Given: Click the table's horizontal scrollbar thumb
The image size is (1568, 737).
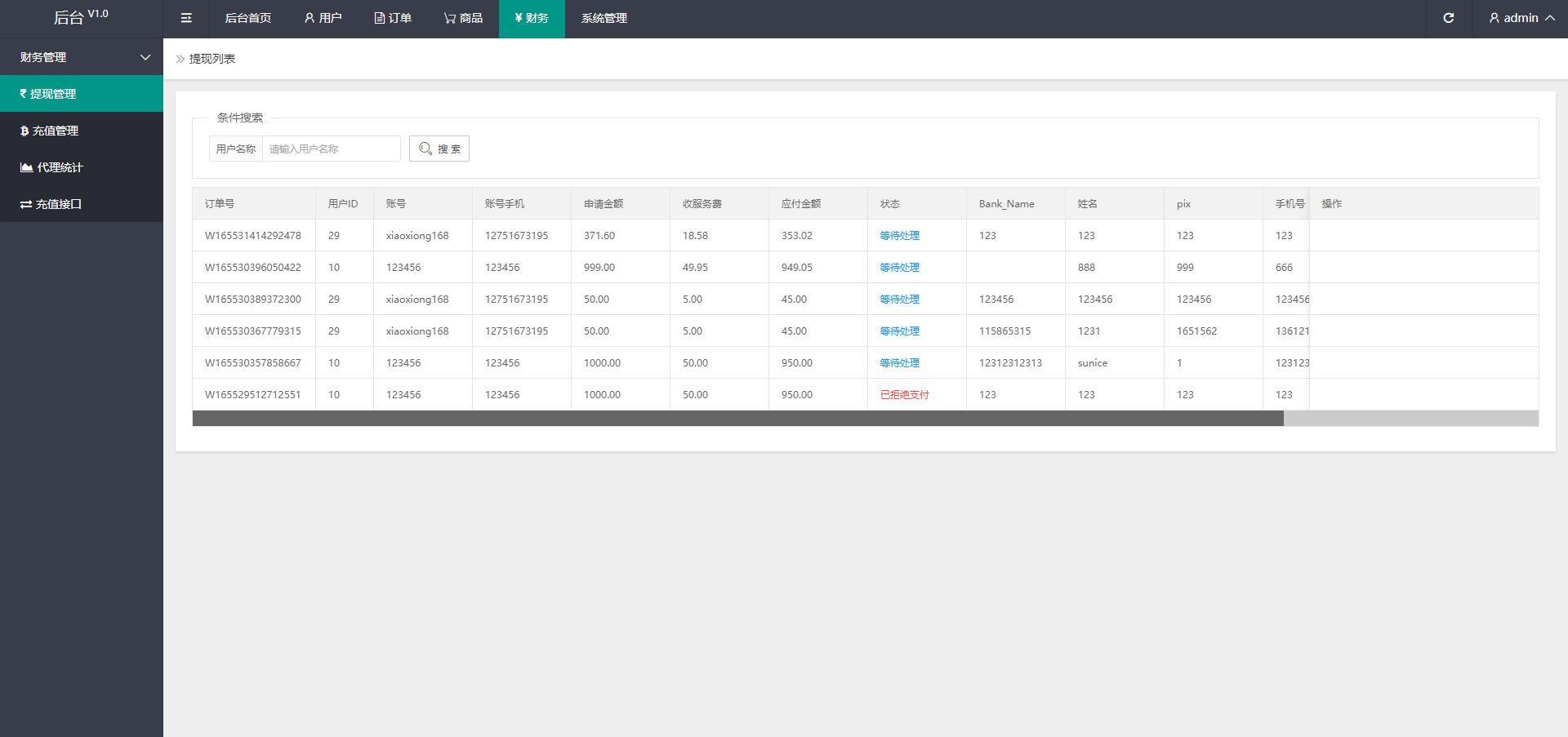Looking at the screenshot, I should [x=737, y=419].
